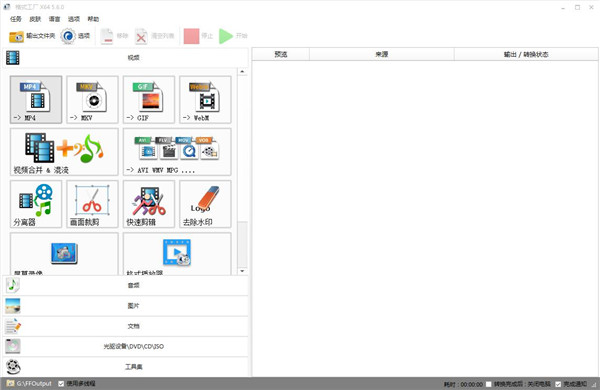
Task: Open the 画面裁剪 crop tool
Action: coord(92,204)
